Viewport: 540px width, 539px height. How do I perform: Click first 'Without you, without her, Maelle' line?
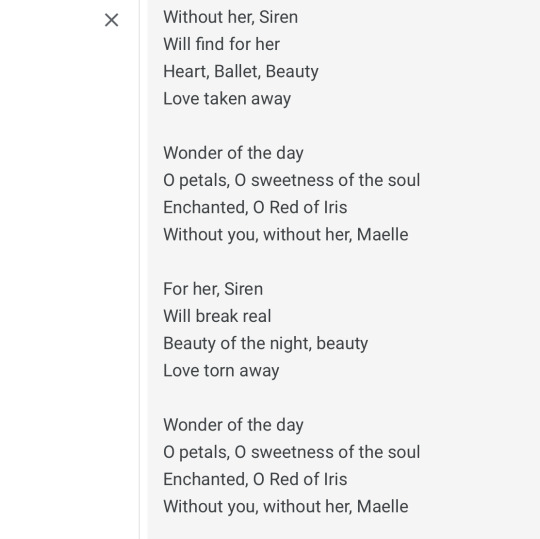click(x=285, y=235)
